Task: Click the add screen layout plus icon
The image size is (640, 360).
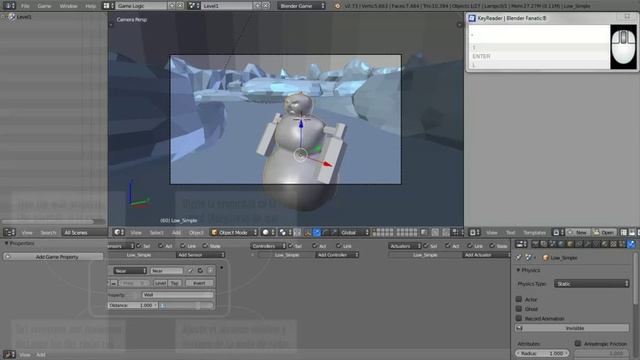Action: click(x=172, y=6)
